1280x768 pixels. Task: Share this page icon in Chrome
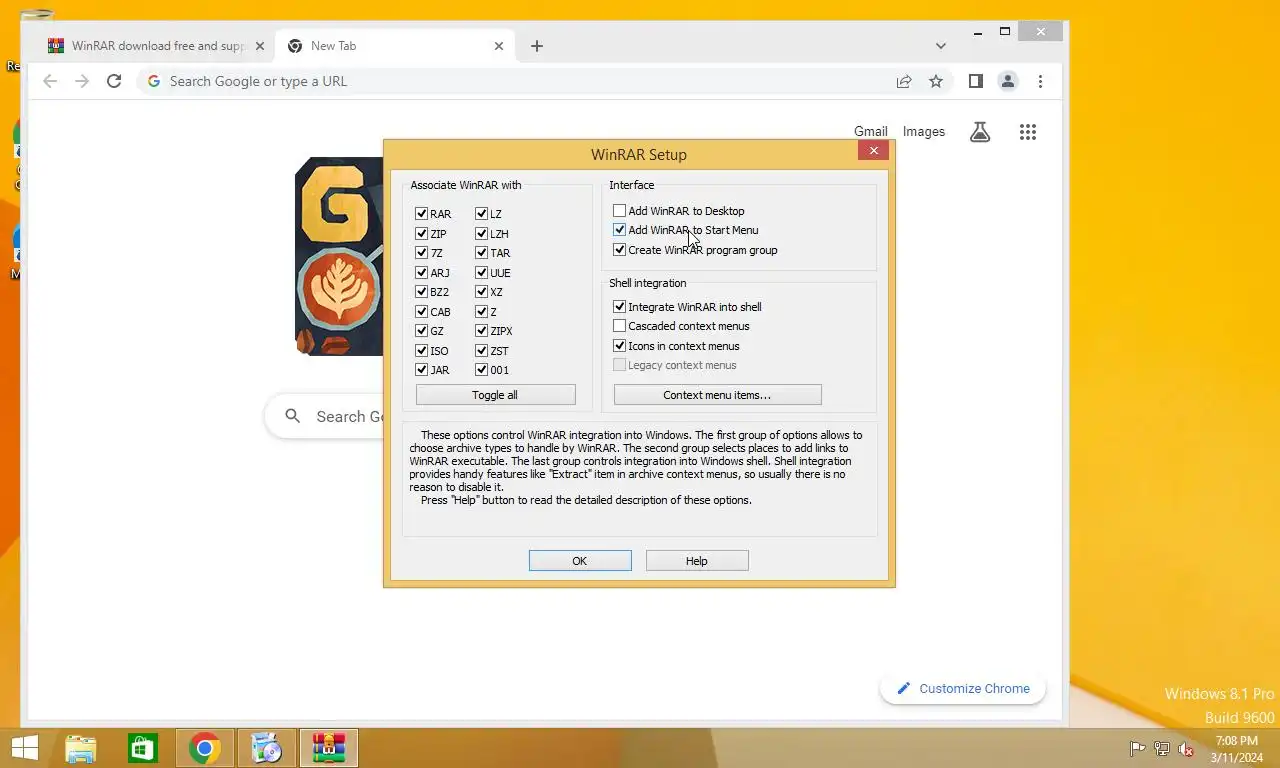pyautogui.click(x=904, y=81)
